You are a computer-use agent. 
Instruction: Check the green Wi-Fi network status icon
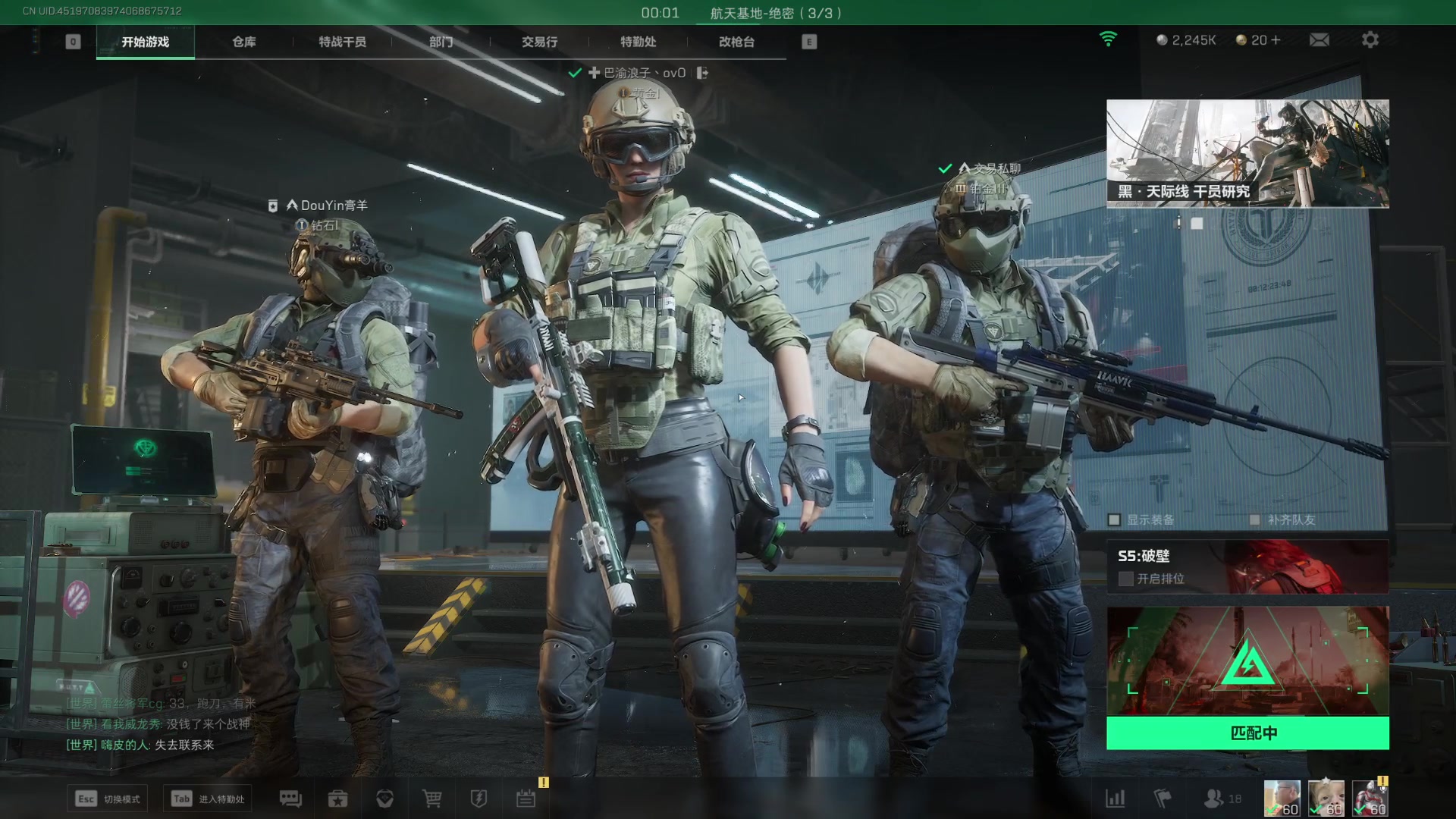(1108, 39)
